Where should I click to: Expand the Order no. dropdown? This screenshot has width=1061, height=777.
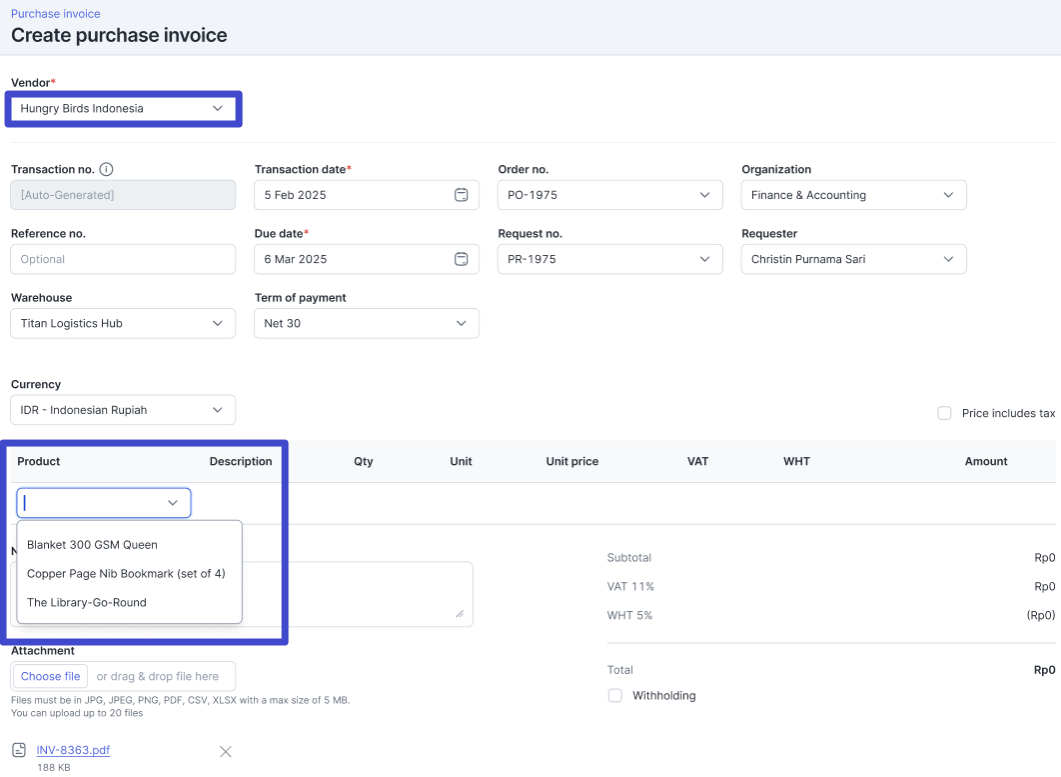point(609,195)
